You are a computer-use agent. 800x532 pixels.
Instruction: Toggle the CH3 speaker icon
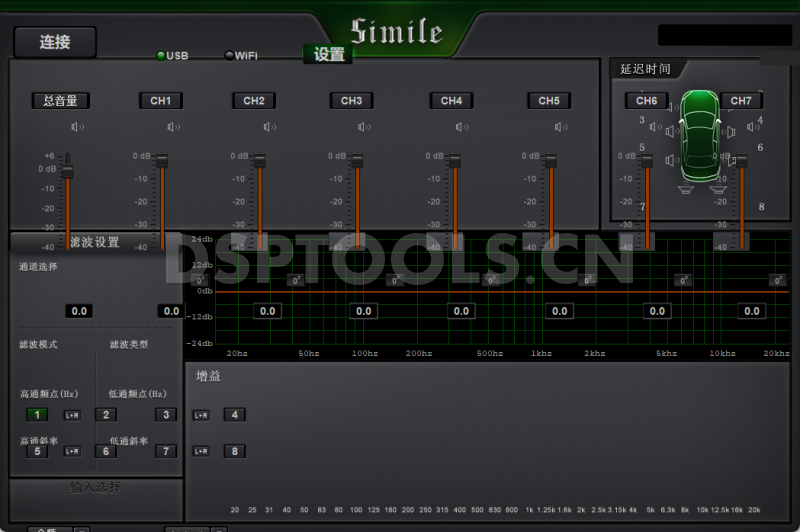pyautogui.click(x=365, y=127)
